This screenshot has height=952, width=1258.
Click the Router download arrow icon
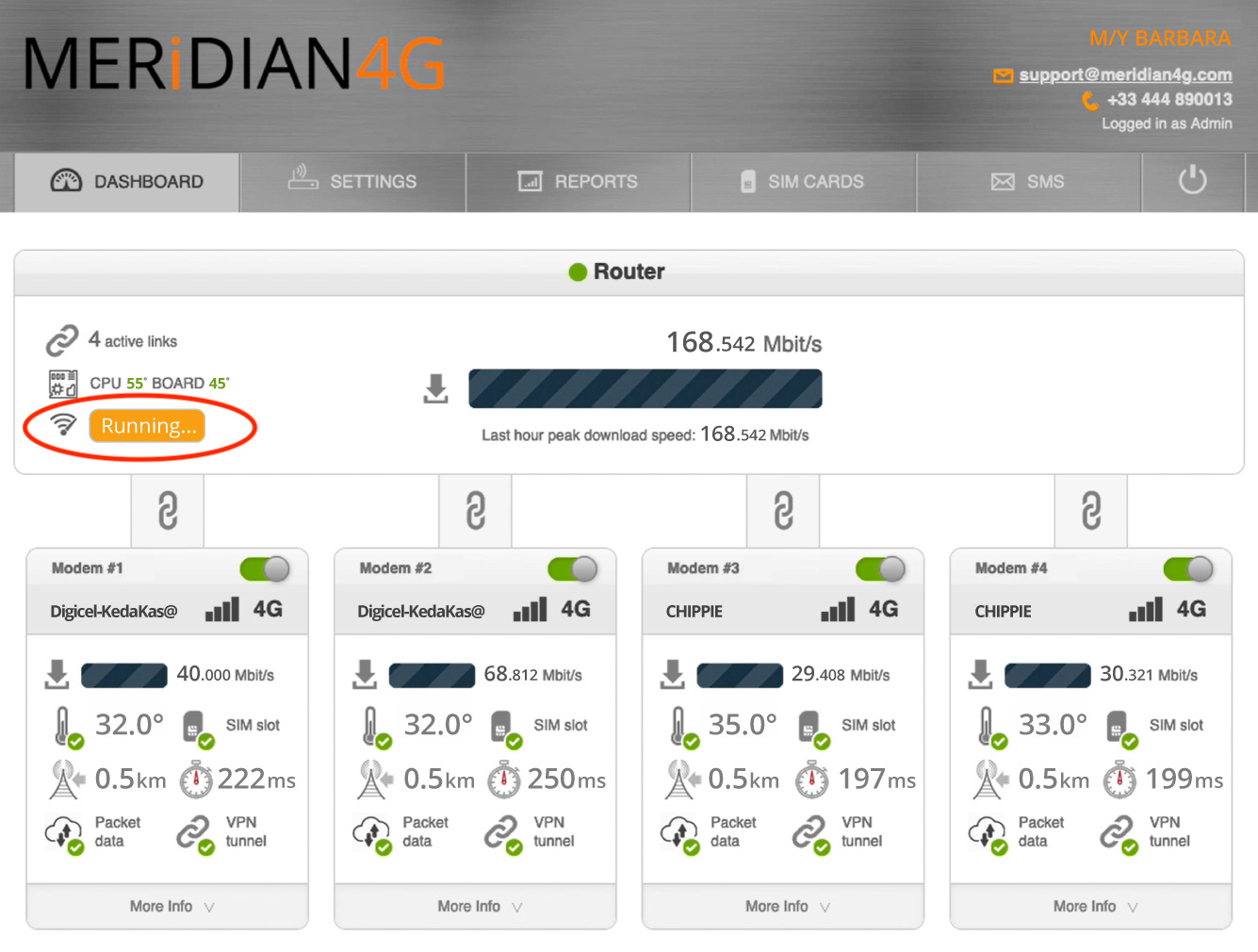pyautogui.click(x=435, y=388)
